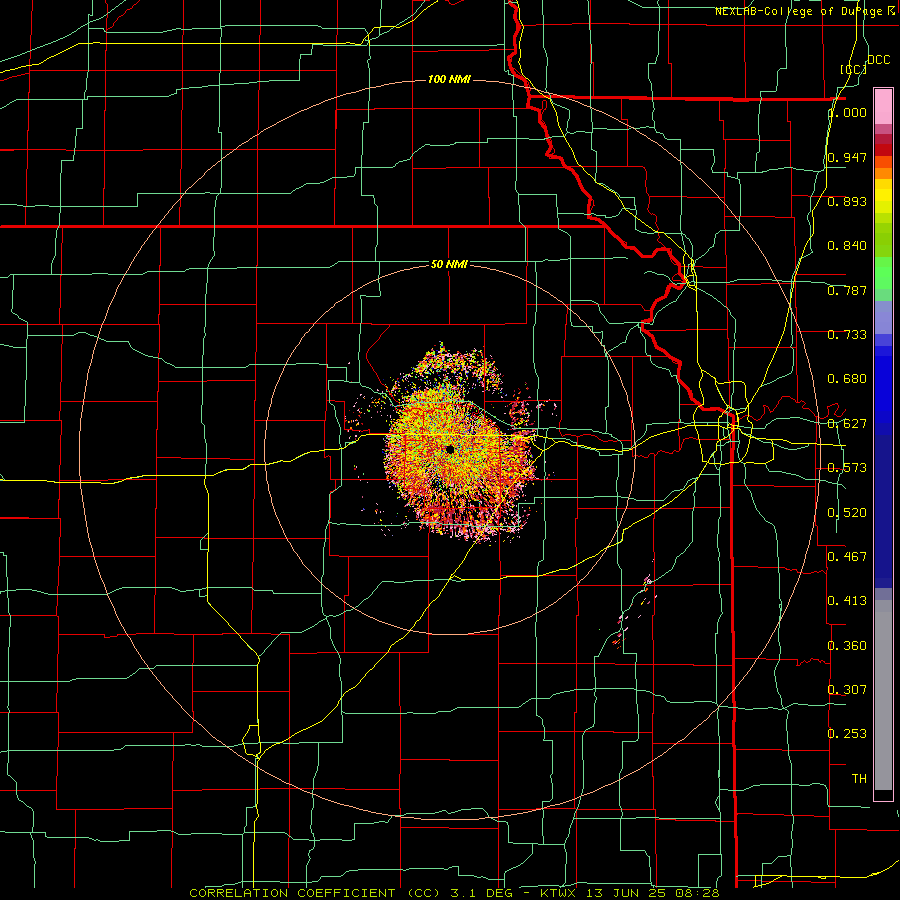900x900 pixels.
Task: Select the 0.840 value on the scale
Action: [x=847, y=246]
